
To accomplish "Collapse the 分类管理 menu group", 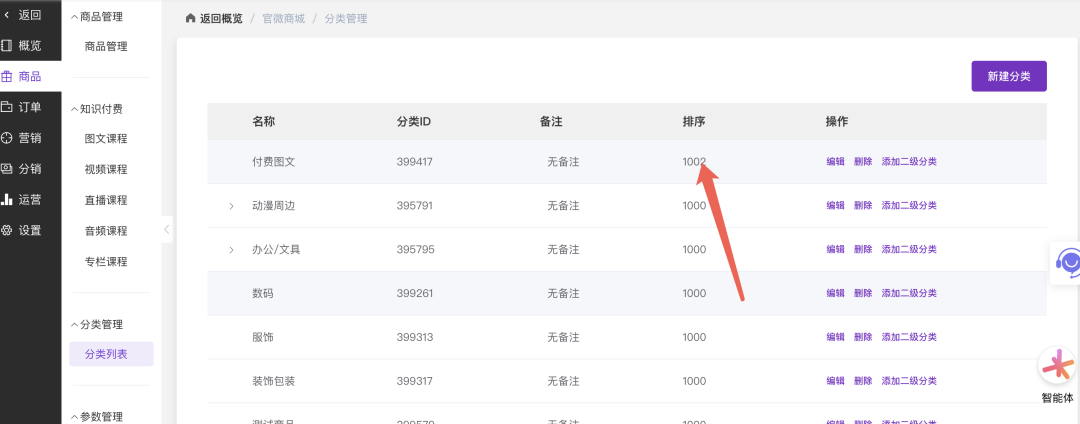I will pos(74,324).
